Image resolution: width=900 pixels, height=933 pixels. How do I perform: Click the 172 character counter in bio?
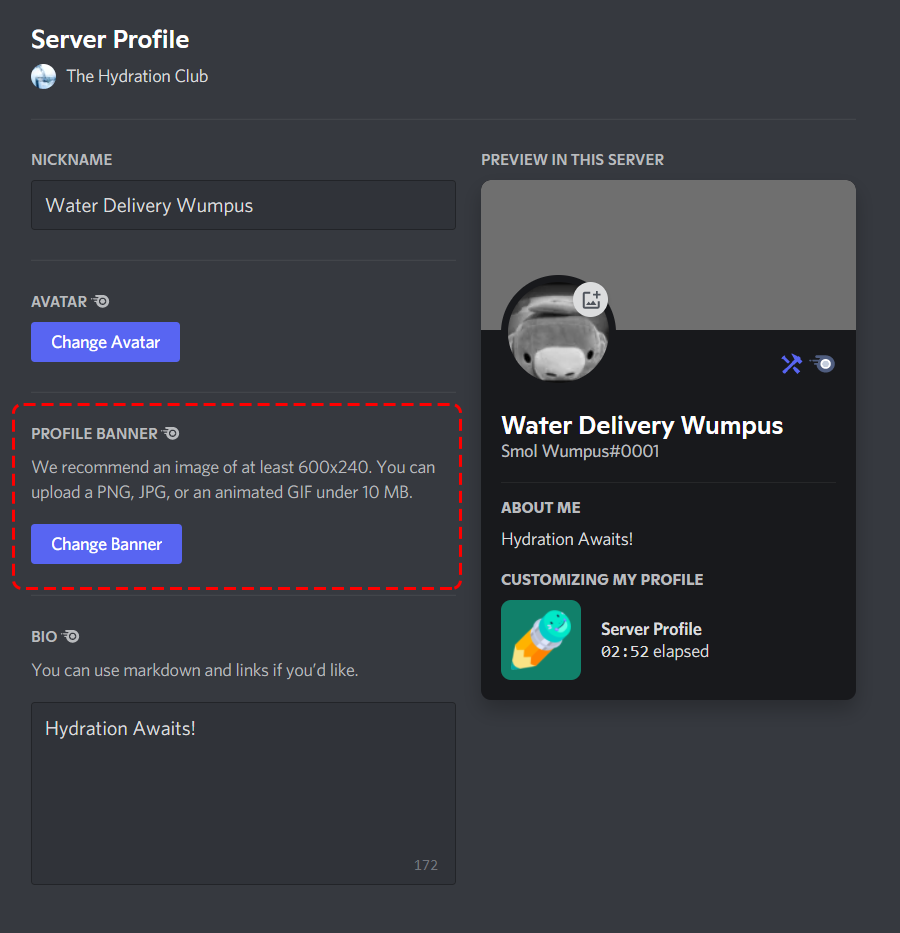tap(426, 865)
